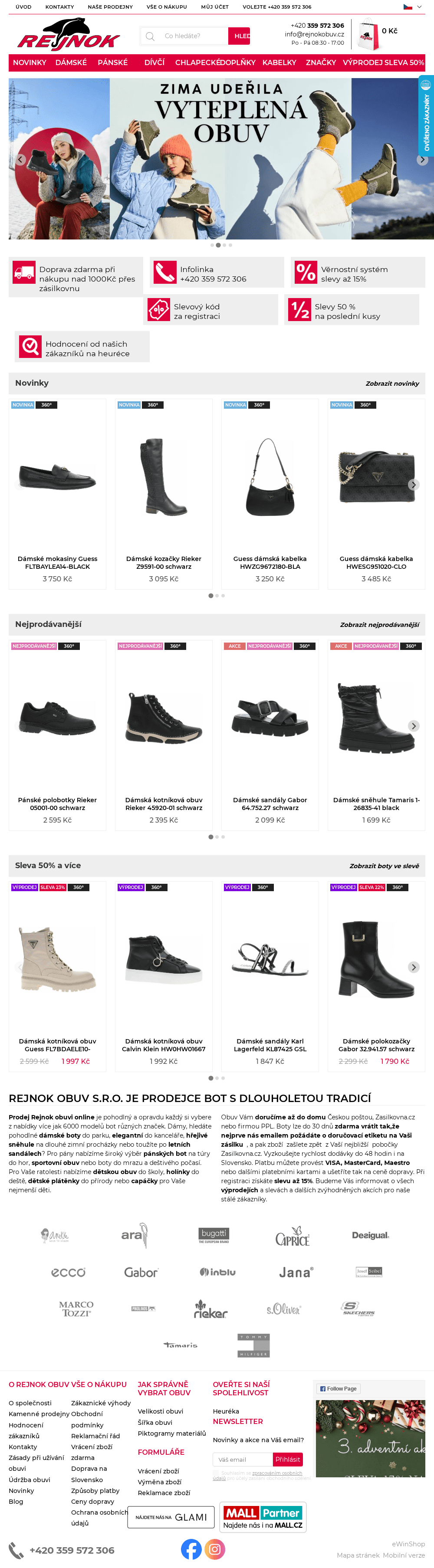Image resolution: width=434 pixels, height=1568 pixels.
Task: Click the discount code tag icon
Action: tap(159, 309)
